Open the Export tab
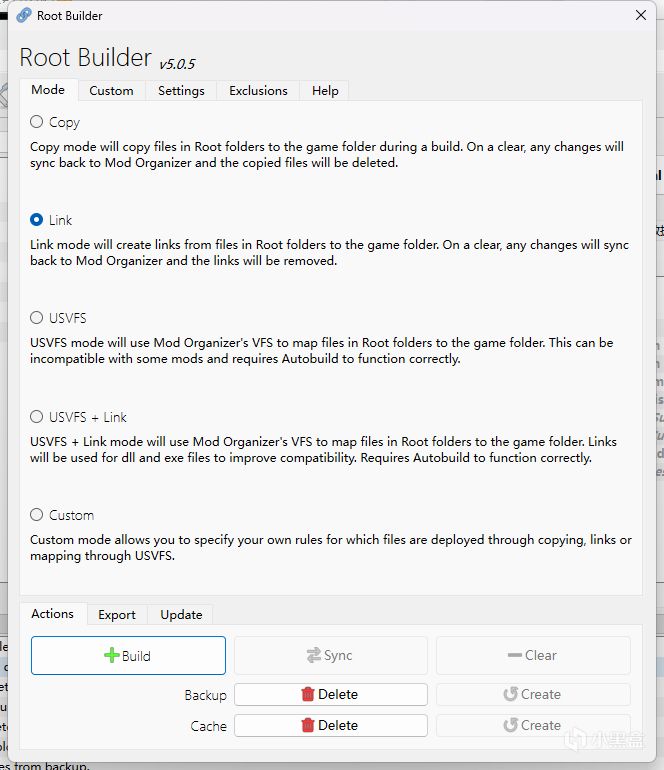Image resolution: width=664 pixels, height=770 pixels. pos(117,615)
